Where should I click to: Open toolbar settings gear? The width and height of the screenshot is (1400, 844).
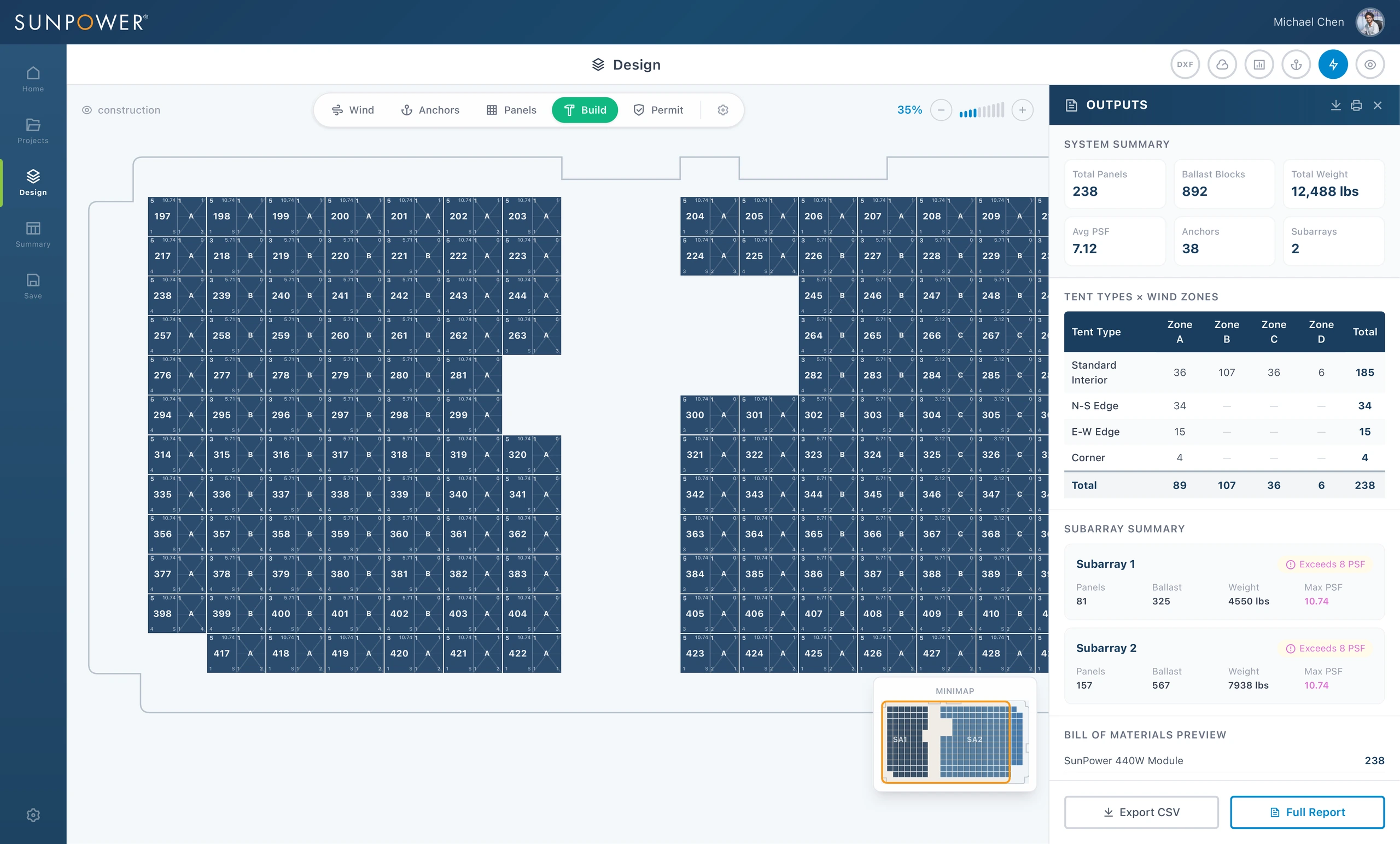[723, 110]
